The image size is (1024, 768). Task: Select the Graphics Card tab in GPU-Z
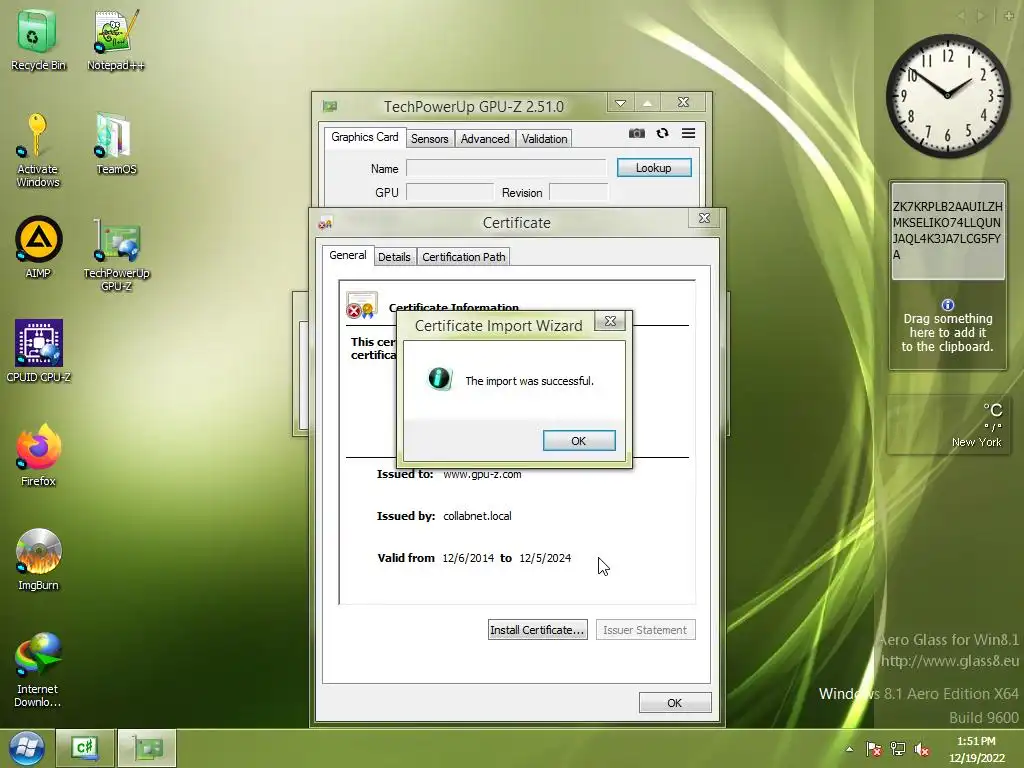pyautogui.click(x=364, y=137)
